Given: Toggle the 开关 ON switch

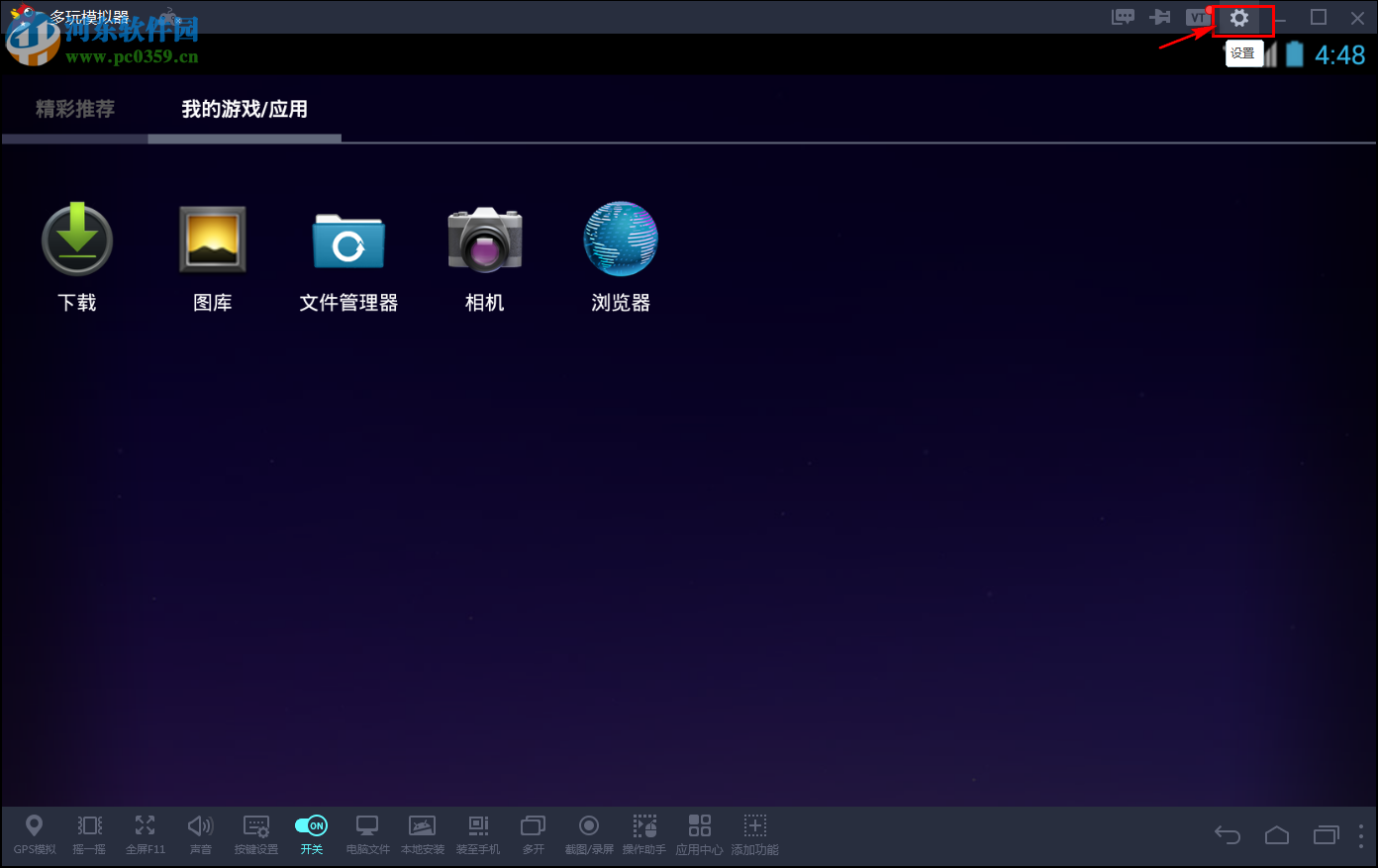Looking at the screenshot, I should 312,834.
